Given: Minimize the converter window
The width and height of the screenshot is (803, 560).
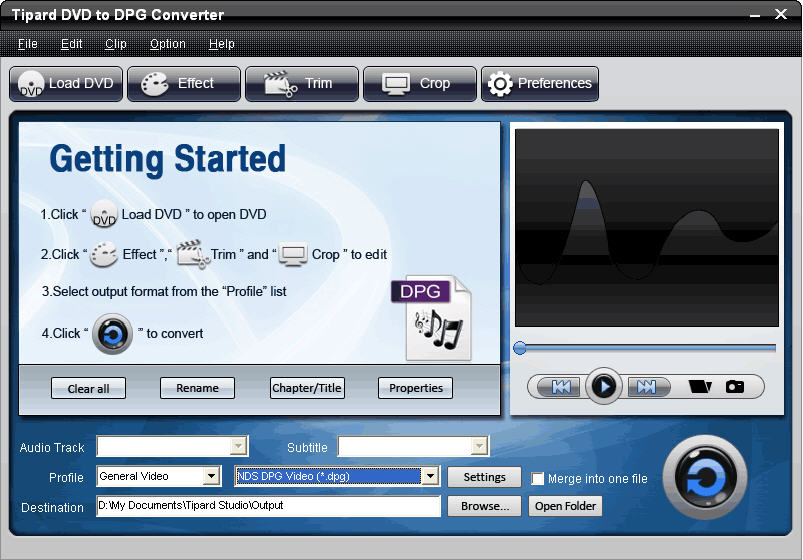Looking at the screenshot, I should [755, 15].
